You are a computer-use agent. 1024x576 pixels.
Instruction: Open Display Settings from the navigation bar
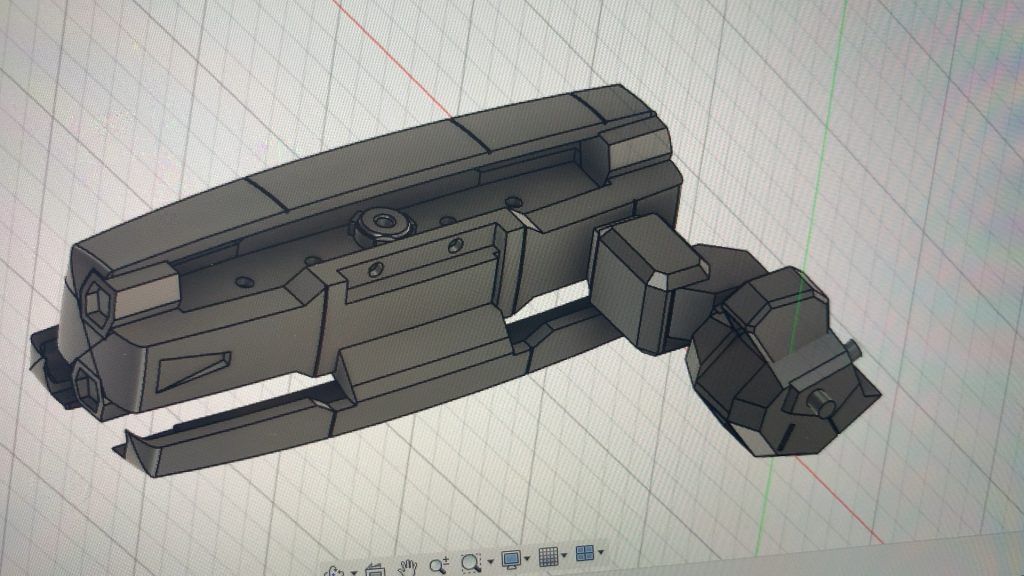[510, 559]
